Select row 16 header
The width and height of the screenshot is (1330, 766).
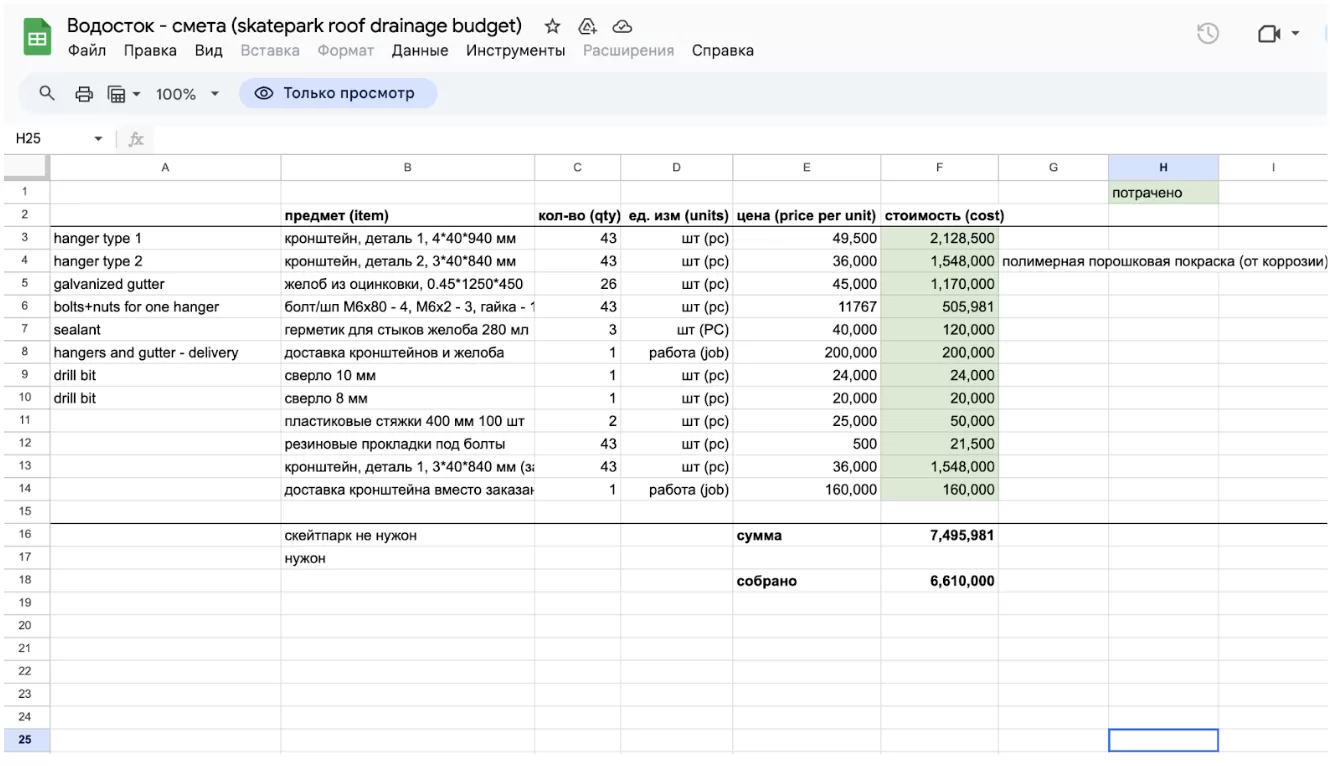tap(25, 536)
